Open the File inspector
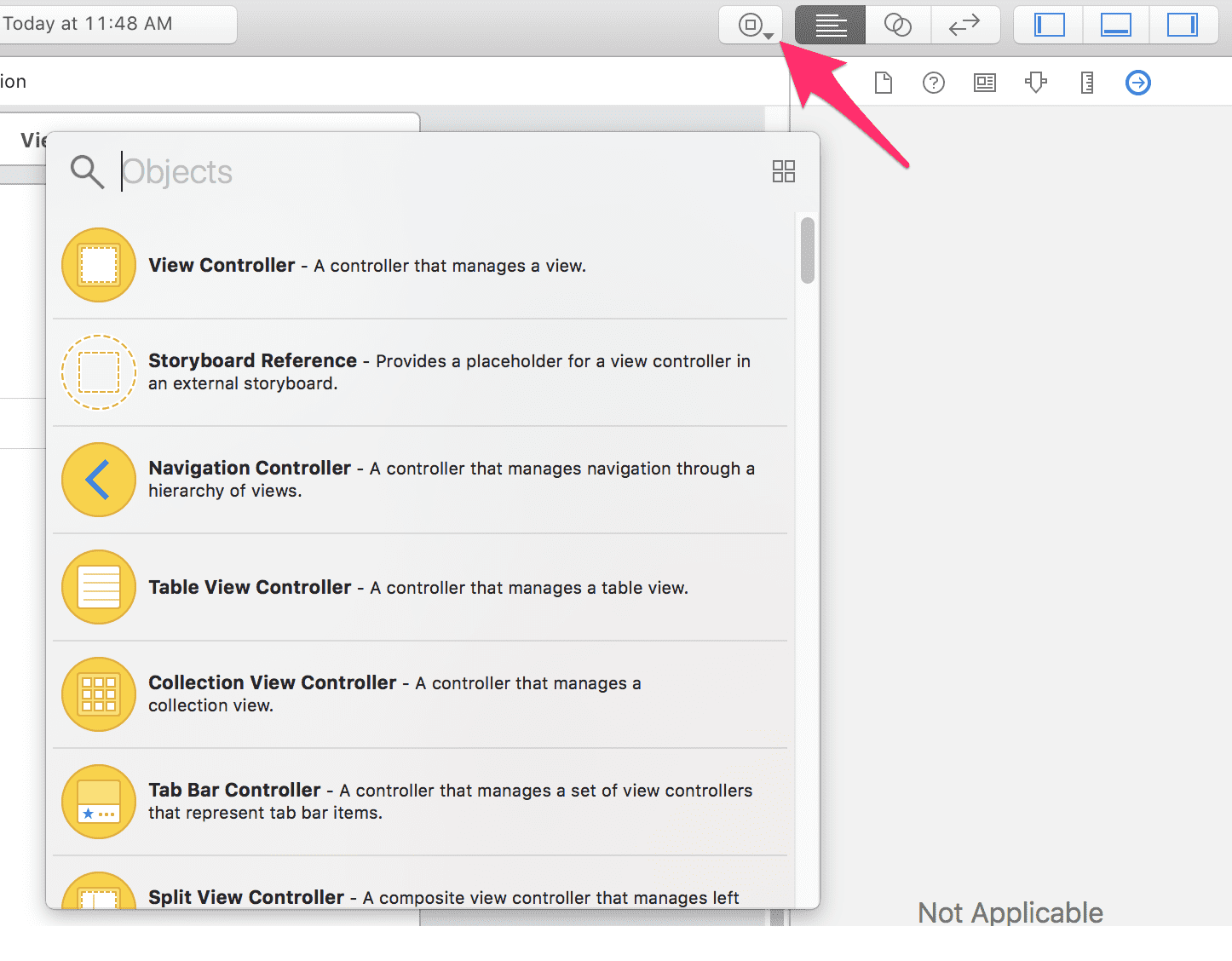The image size is (1232, 961). click(x=884, y=83)
